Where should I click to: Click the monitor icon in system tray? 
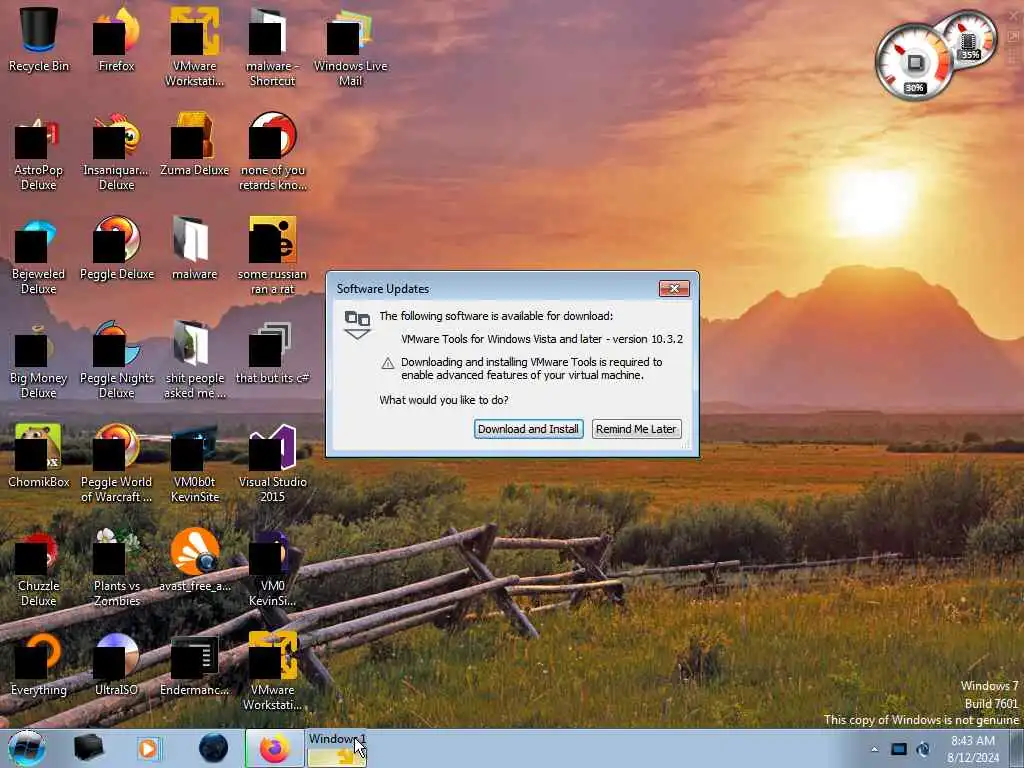(899, 749)
